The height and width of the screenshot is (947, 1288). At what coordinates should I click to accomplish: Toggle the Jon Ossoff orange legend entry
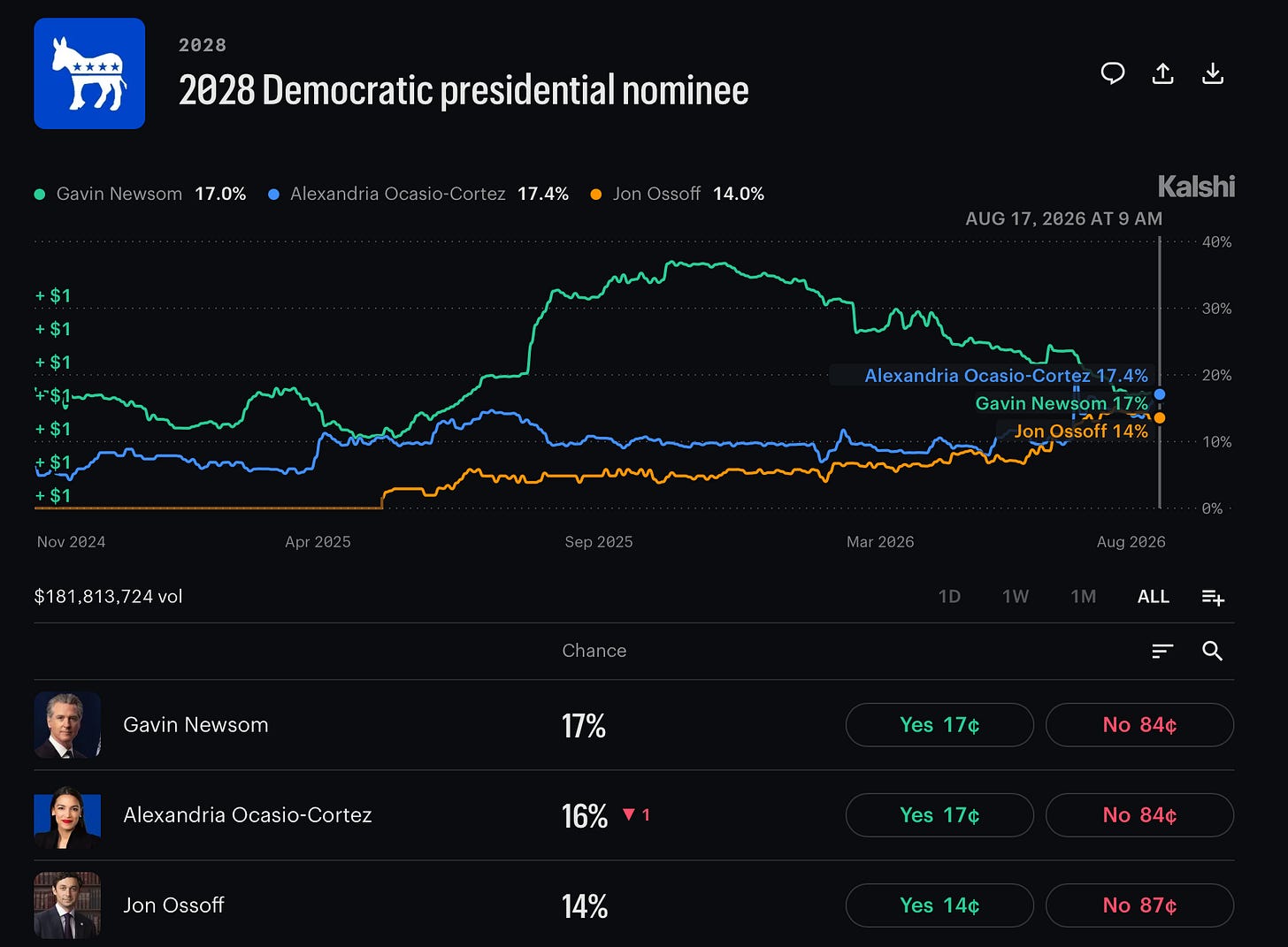point(677,194)
